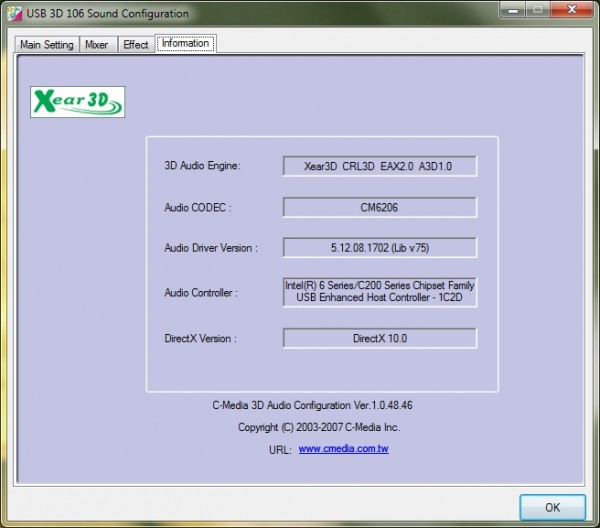Click the 'URL:' label
The image size is (600, 528).
pos(280,450)
